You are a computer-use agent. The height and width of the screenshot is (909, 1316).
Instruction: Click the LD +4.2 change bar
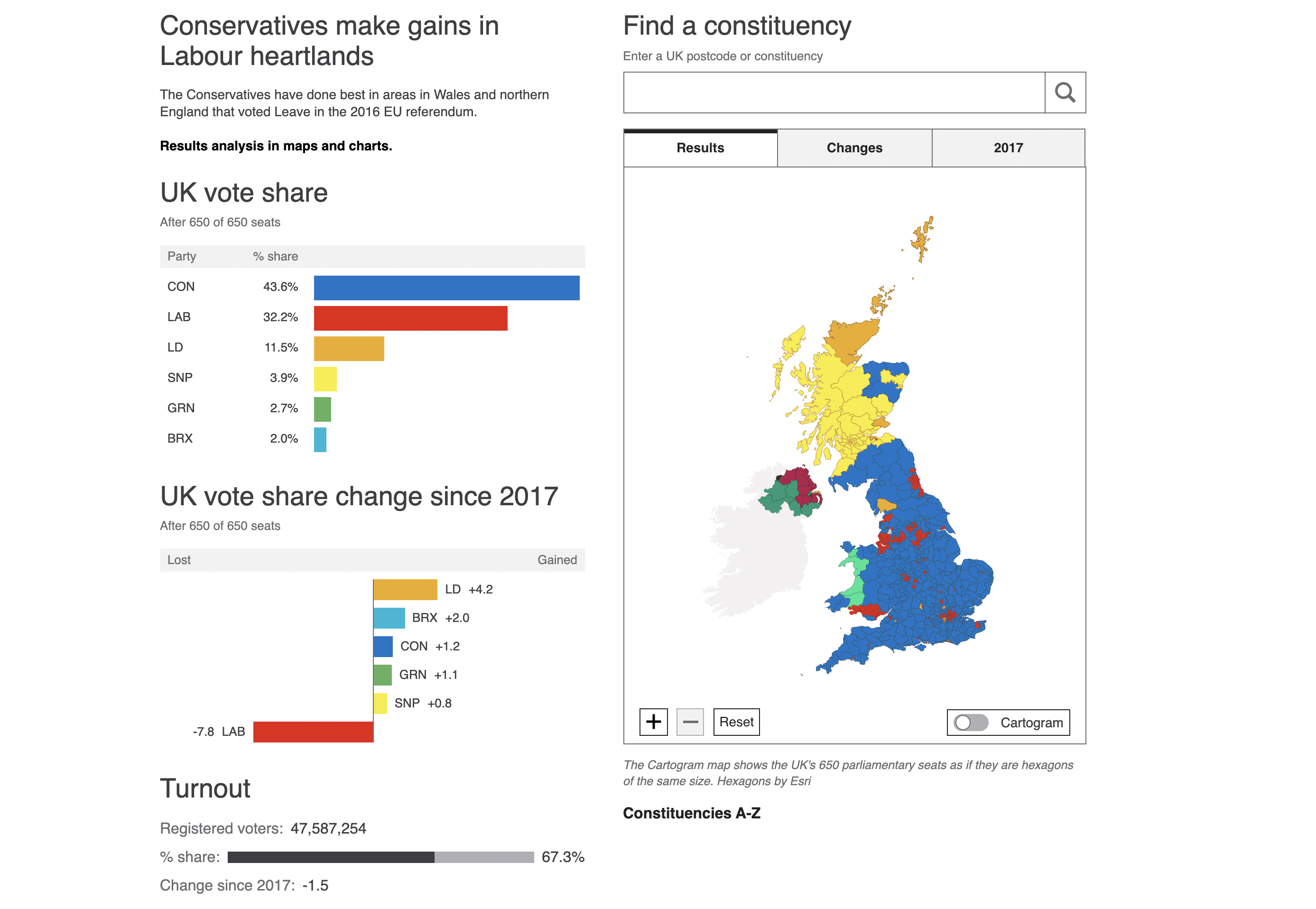click(405, 590)
